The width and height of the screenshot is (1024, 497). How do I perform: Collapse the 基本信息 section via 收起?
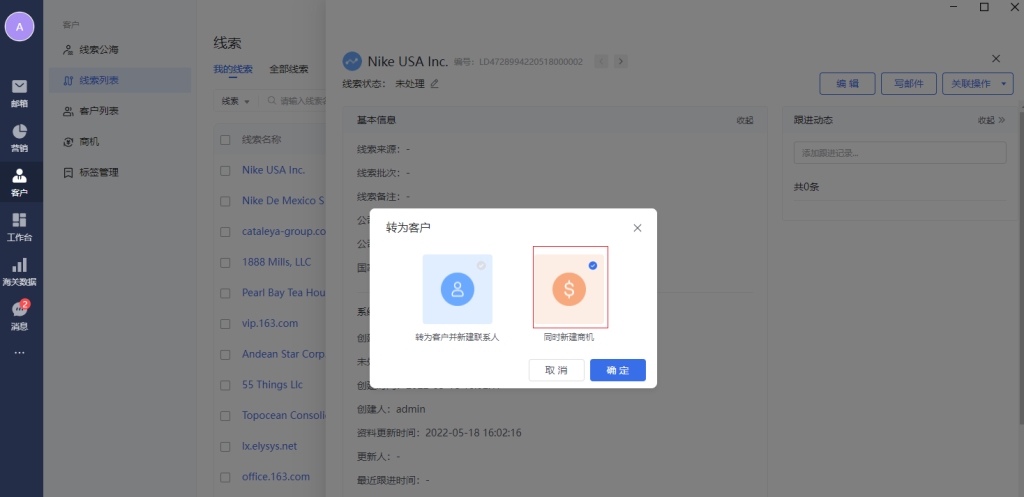tap(745, 120)
